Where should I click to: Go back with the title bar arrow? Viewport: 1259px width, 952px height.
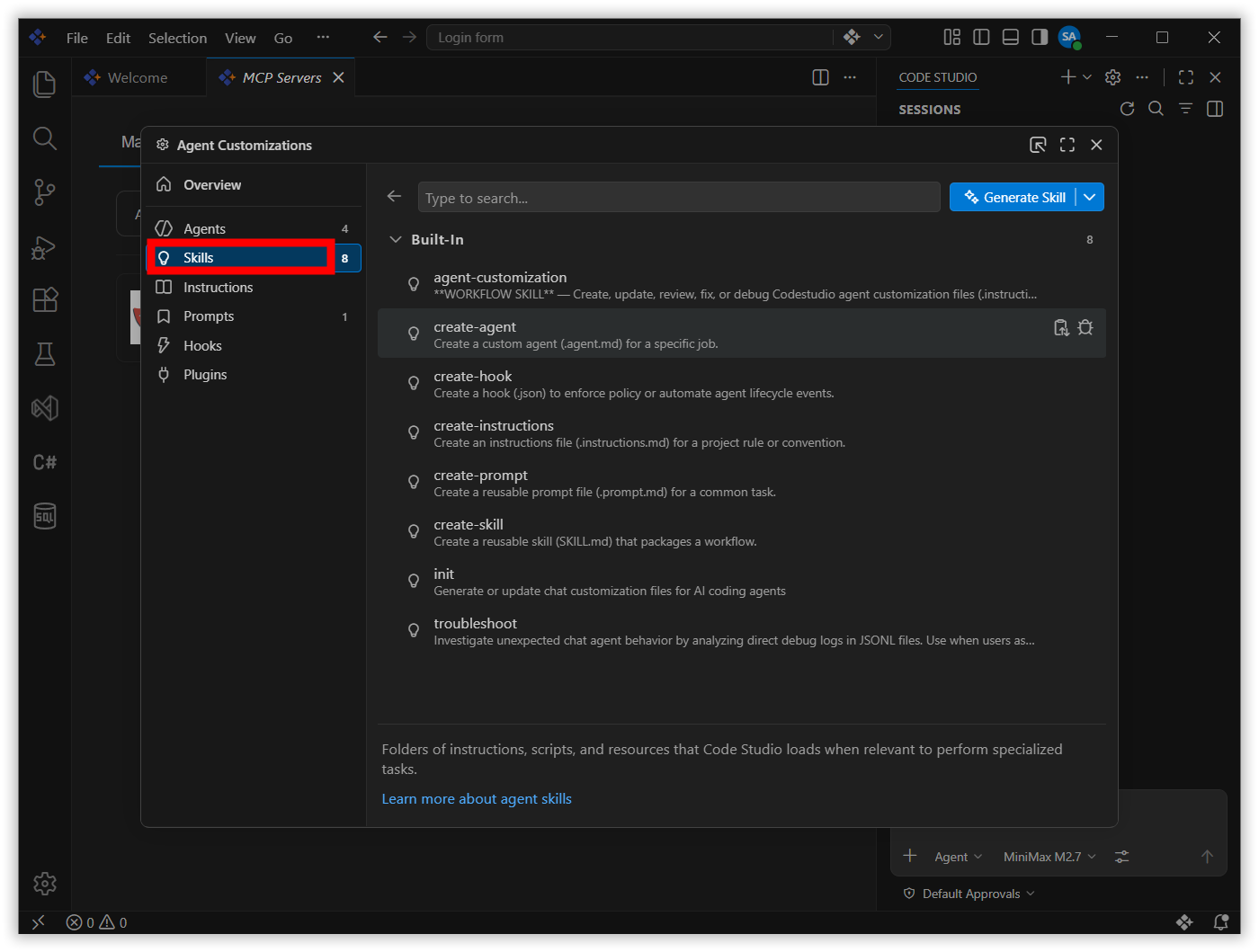pyautogui.click(x=380, y=37)
